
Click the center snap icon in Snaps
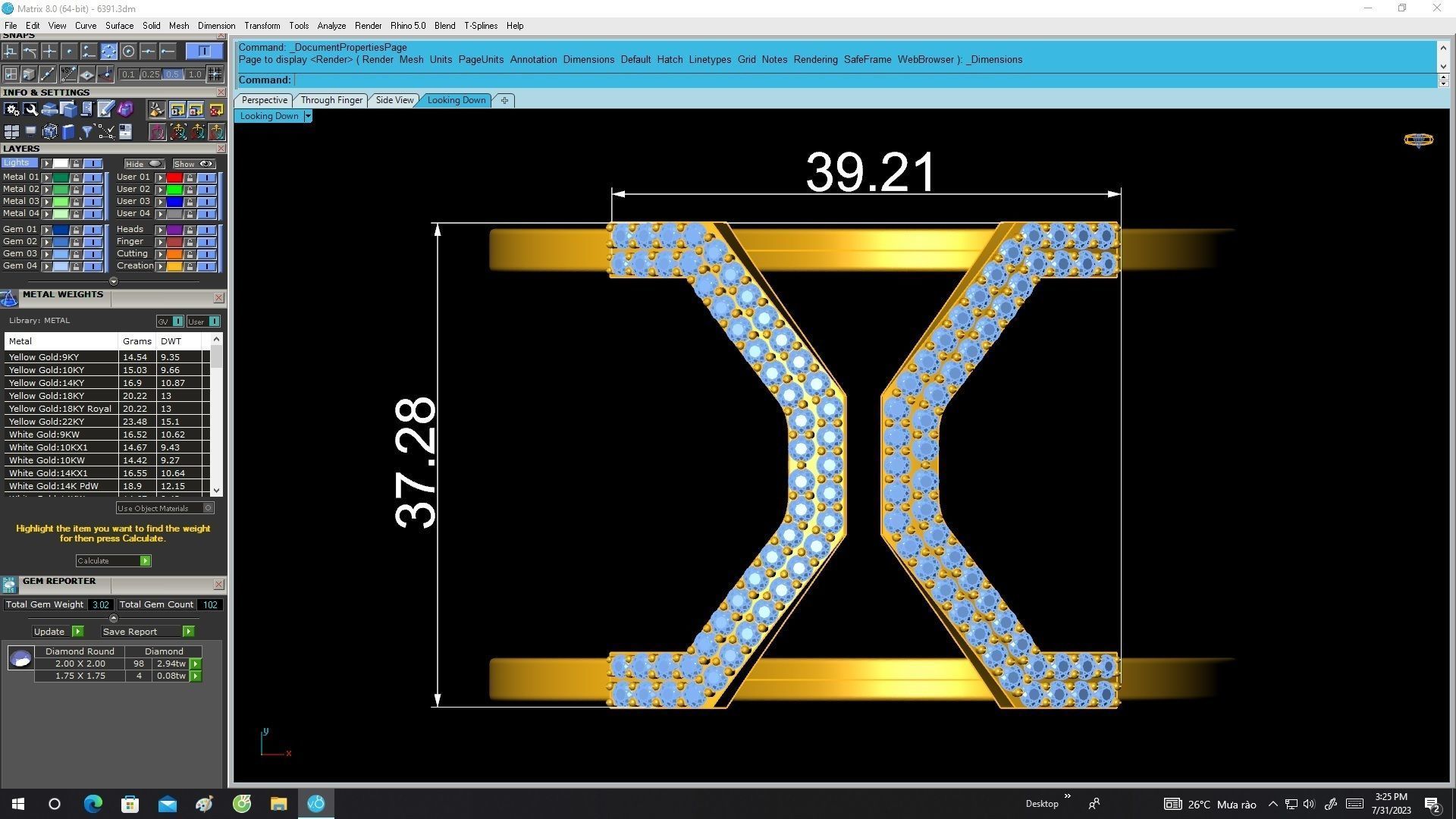coord(128,52)
